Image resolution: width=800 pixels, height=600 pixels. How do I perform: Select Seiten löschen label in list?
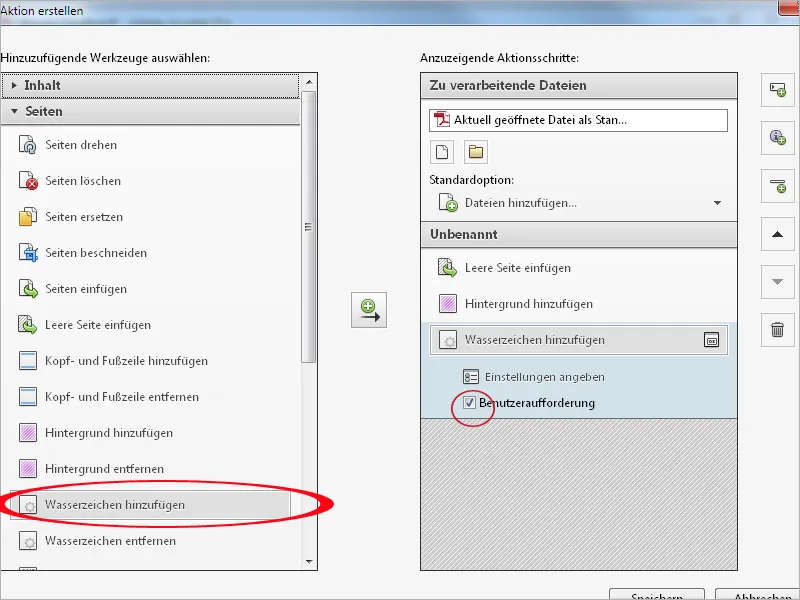point(83,181)
